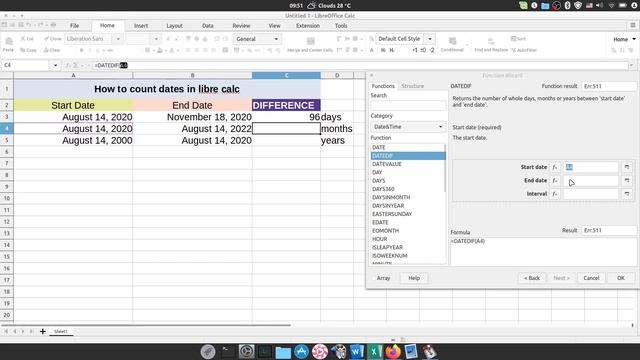
Task: Click the volume icon in system tray
Action: tap(600, 5)
